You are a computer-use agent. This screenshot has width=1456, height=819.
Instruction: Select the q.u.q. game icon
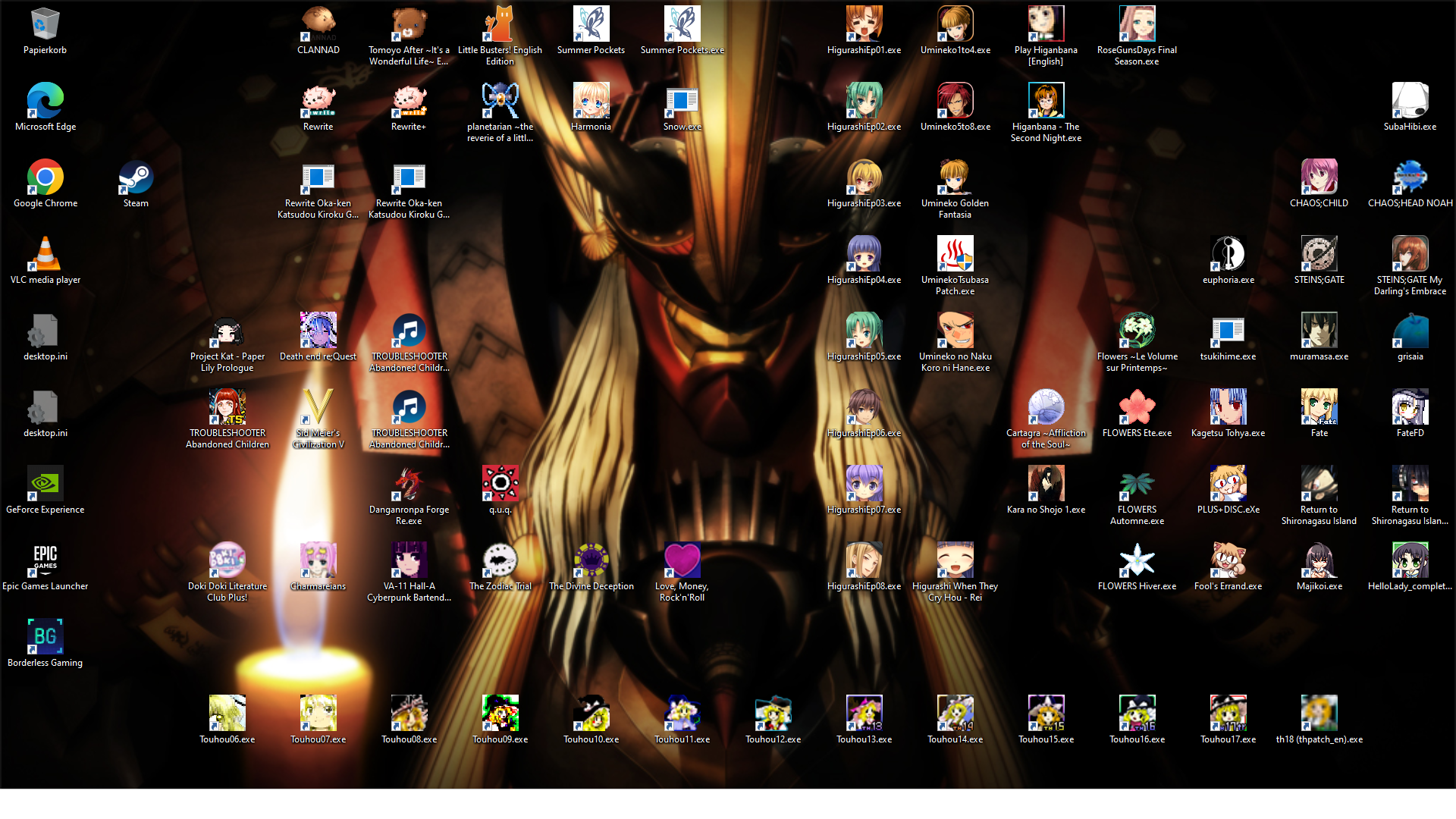[x=500, y=484]
